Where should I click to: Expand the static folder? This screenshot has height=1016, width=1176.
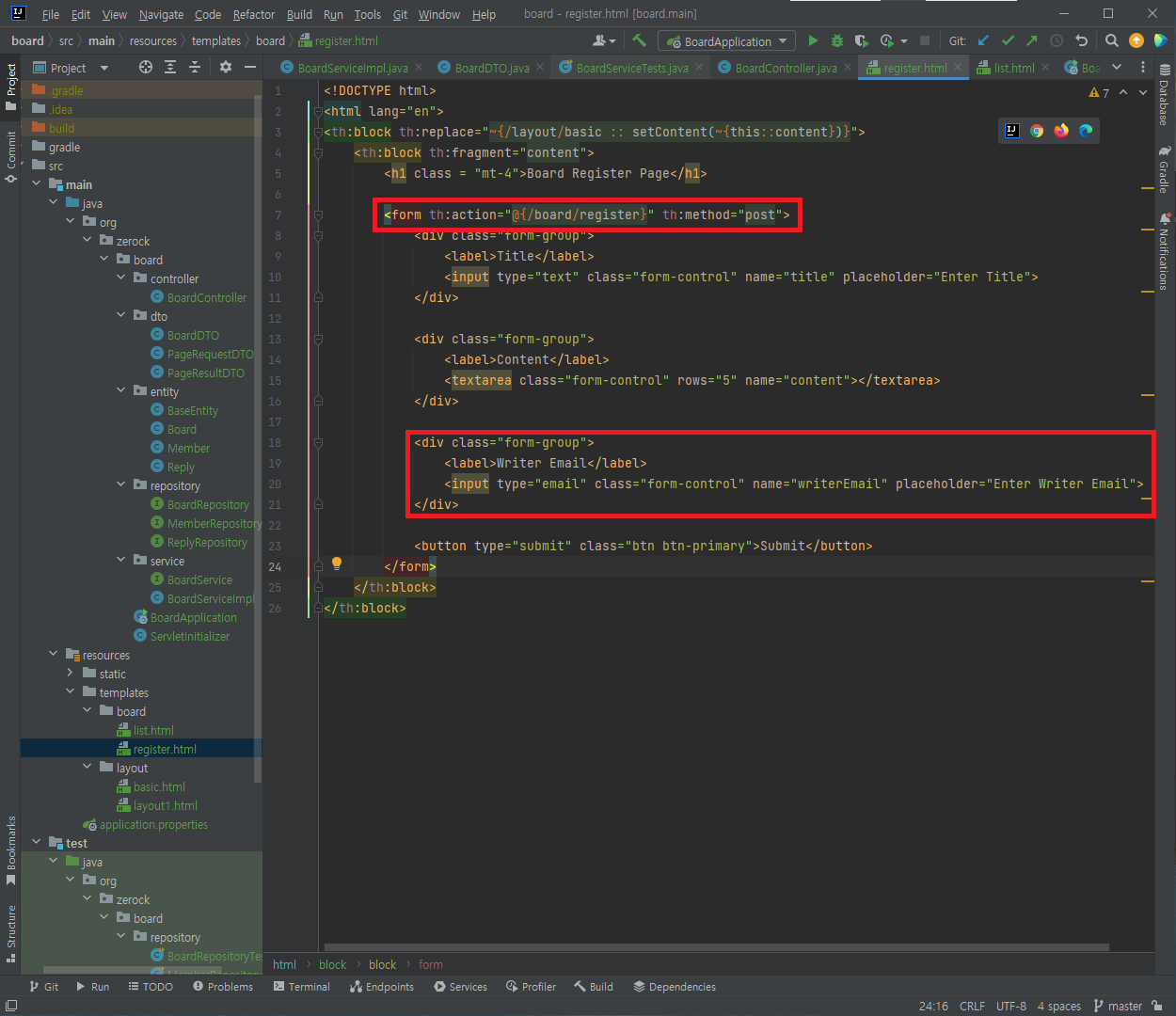click(x=70, y=673)
